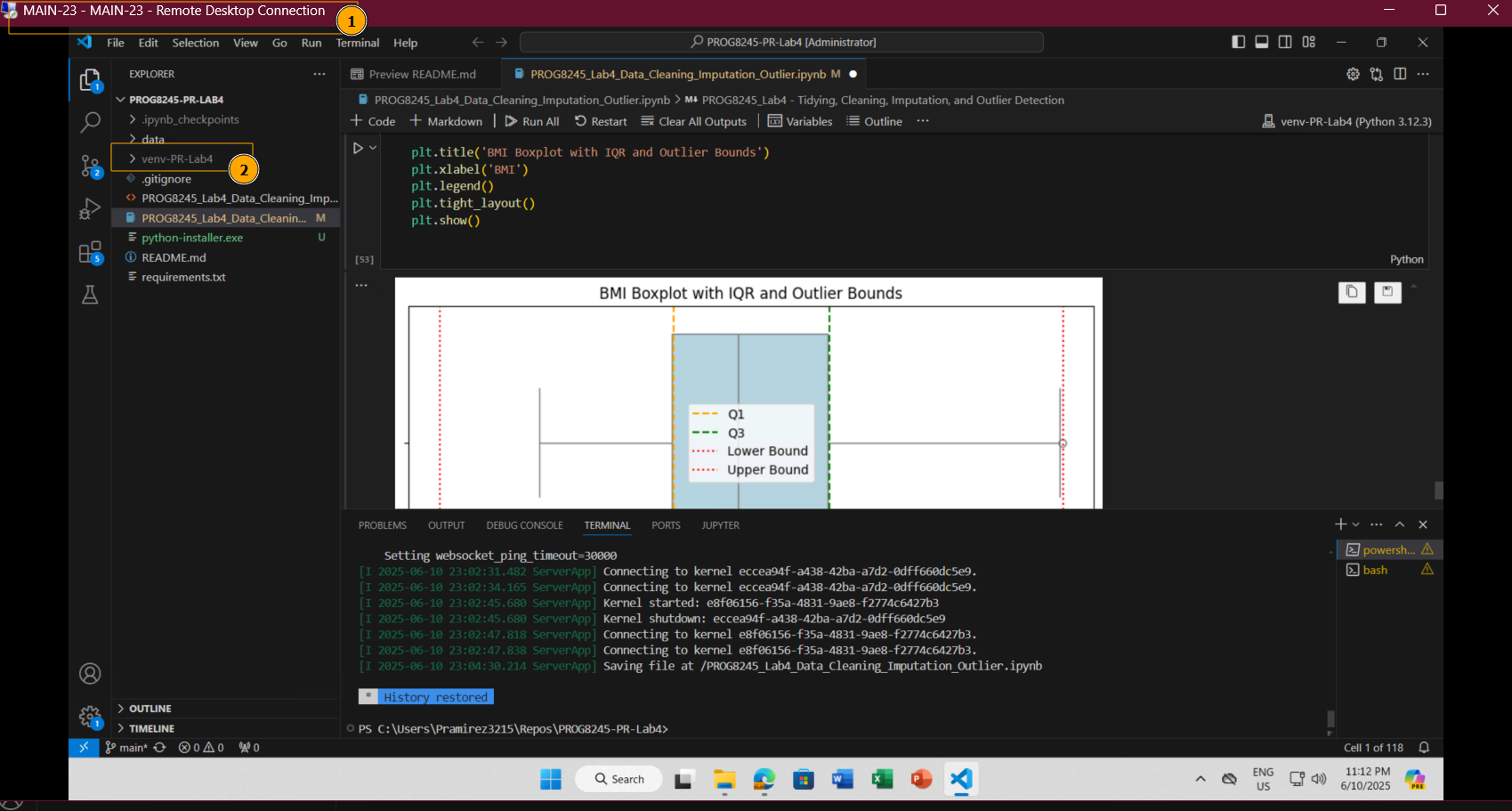This screenshot has height=811, width=1512.
Task: Click Run All in notebook toolbar
Action: coord(532,121)
